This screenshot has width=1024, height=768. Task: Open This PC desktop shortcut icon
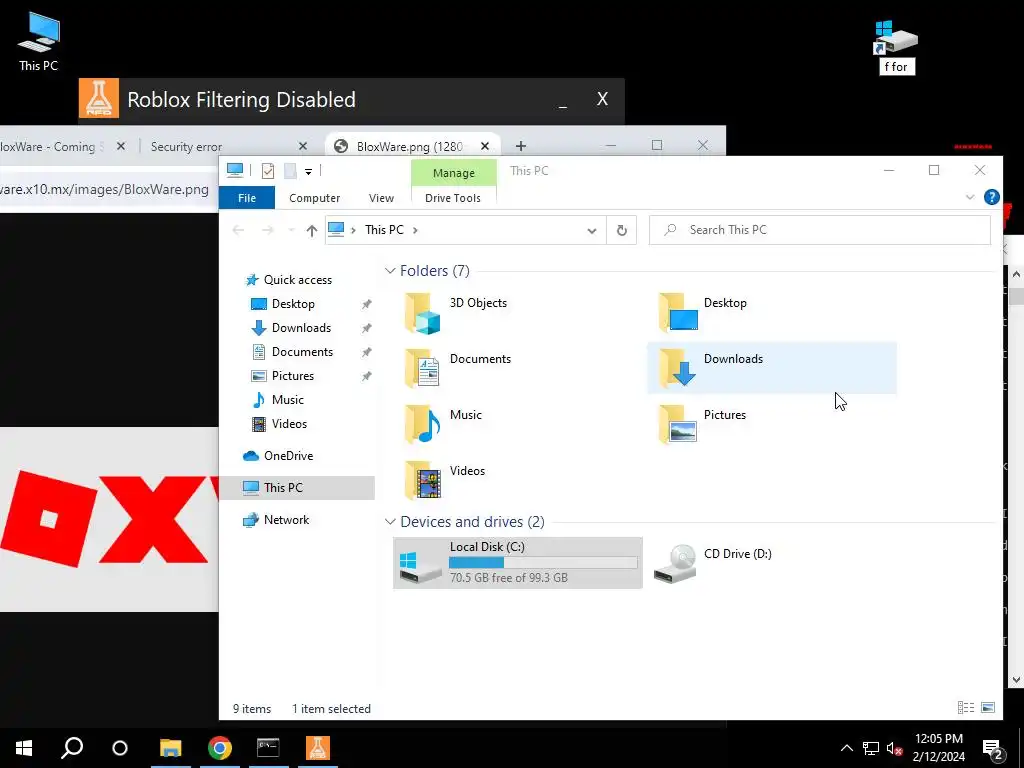[x=39, y=40]
